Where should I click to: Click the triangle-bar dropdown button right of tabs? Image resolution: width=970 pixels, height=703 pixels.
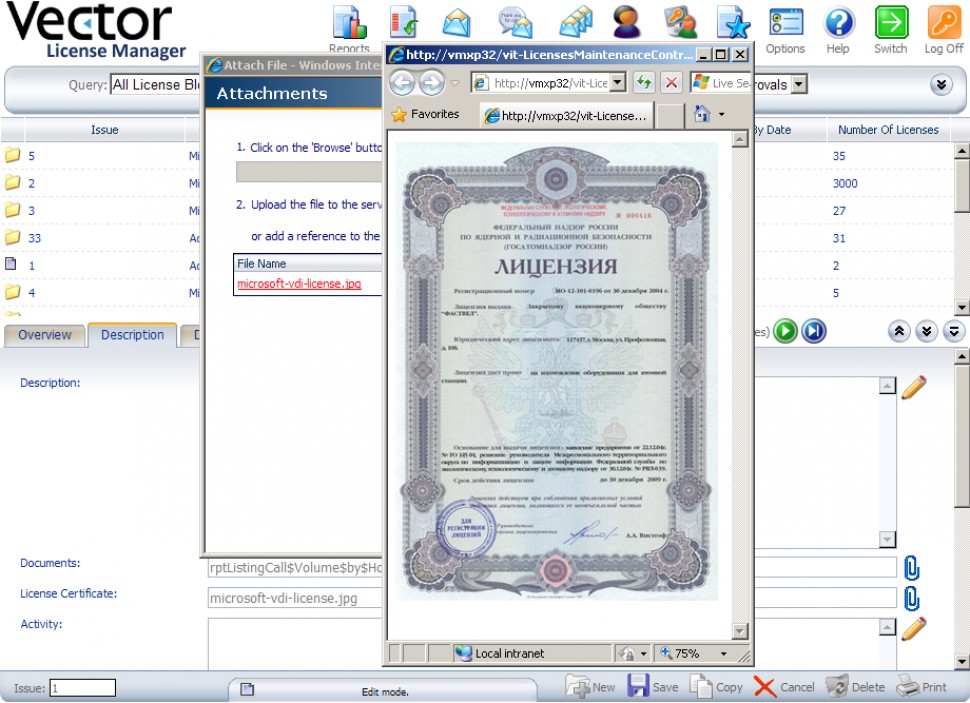(x=954, y=332)
